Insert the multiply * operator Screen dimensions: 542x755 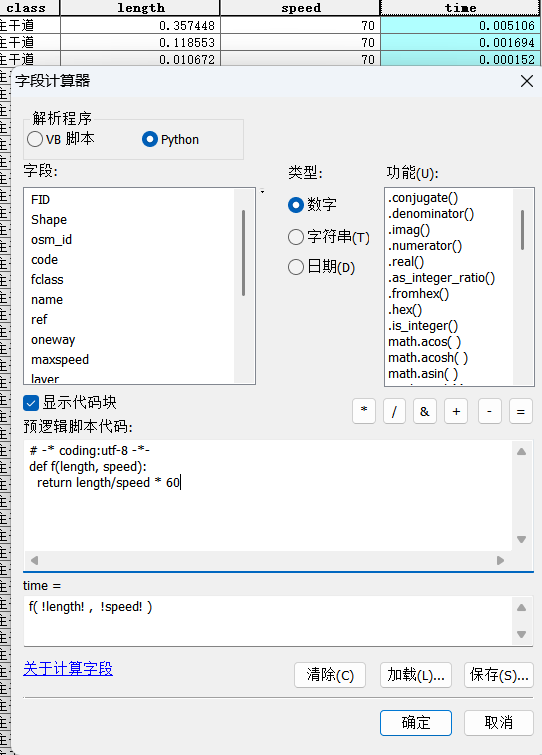pyautogui.click(x=364, y=411)
